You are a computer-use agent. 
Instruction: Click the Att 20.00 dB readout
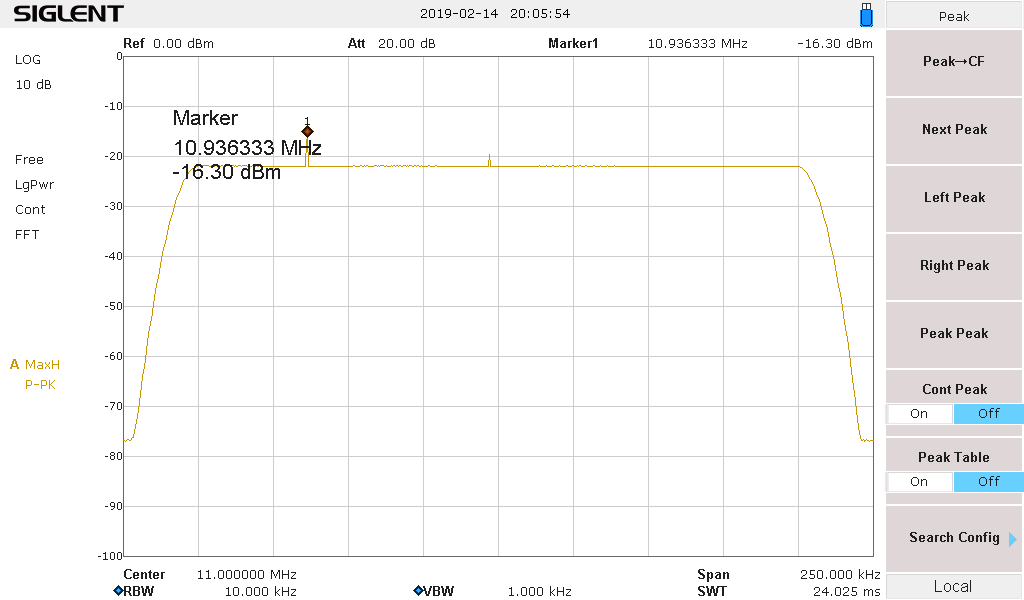pyautogui.click(x=391, y=44)
